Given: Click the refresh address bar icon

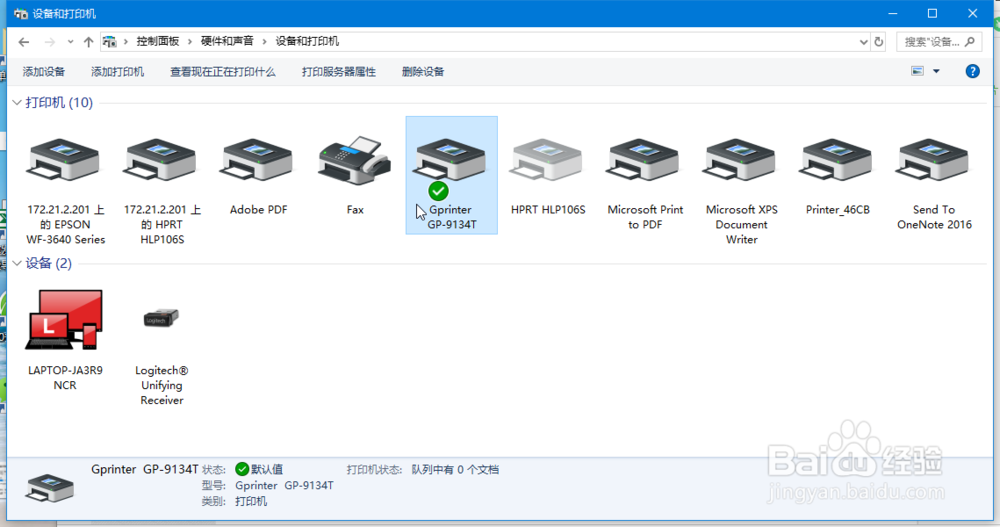Looking at the screenshot, I should point(879,42).
